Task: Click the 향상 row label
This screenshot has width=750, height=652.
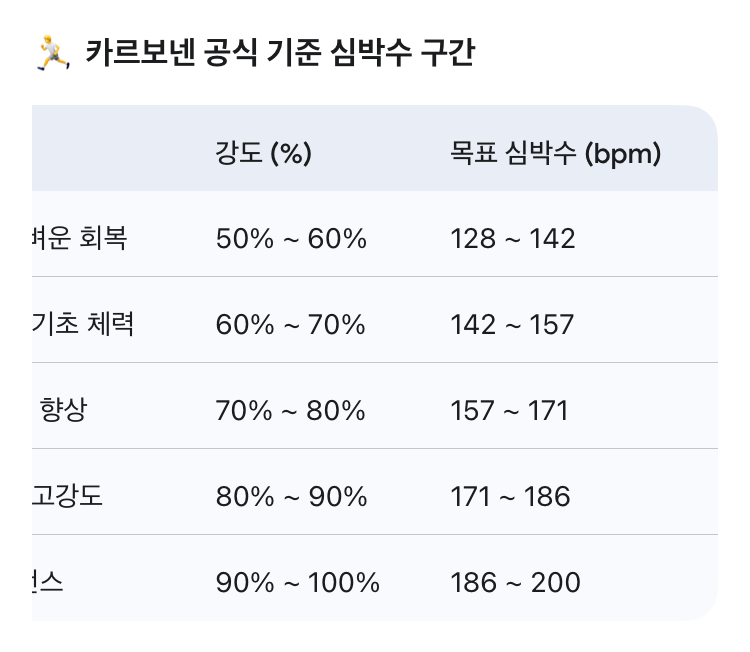Action: click(x=62, y=411)
